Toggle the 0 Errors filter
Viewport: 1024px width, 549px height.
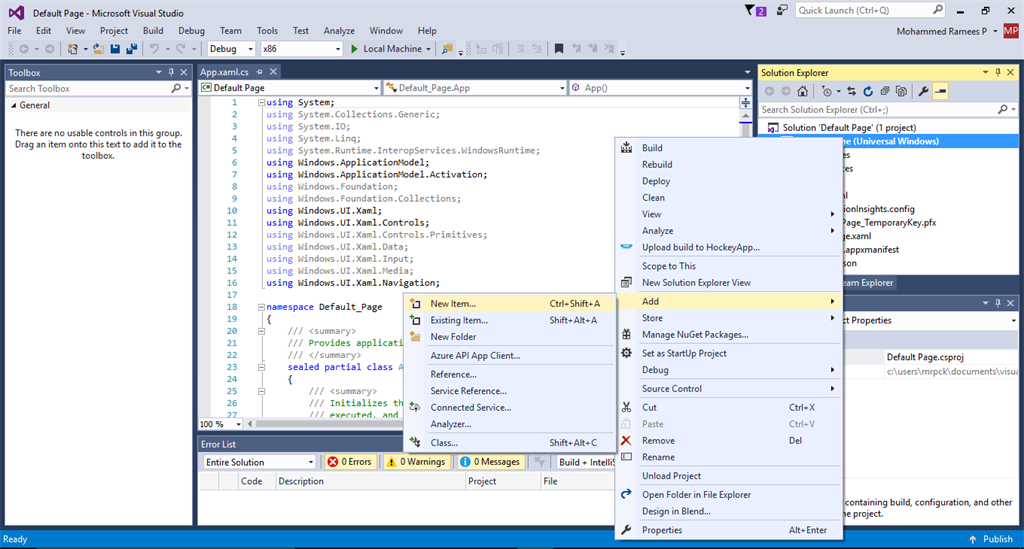tap(349, 462)
